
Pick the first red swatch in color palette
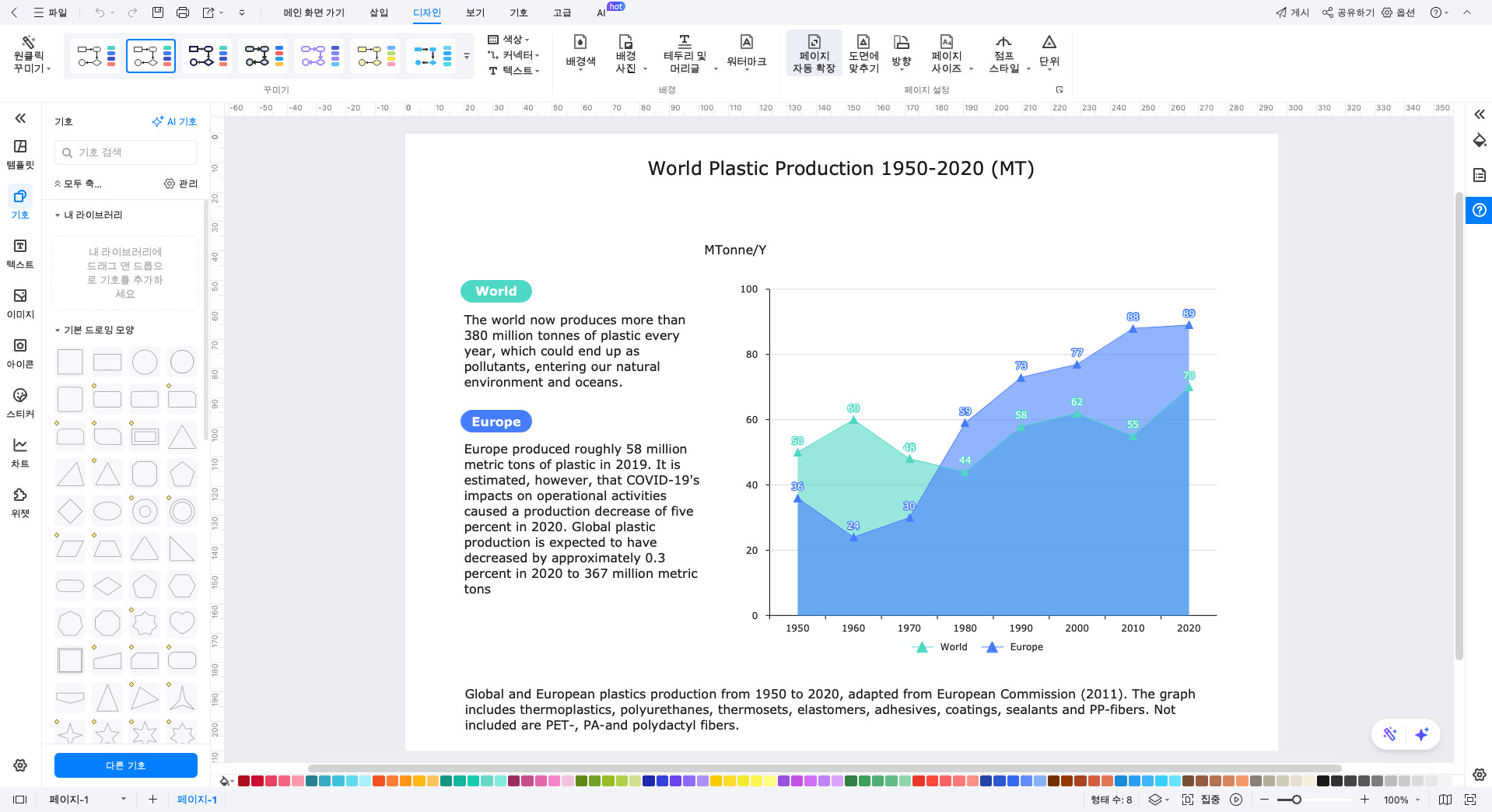click(243, 781)
